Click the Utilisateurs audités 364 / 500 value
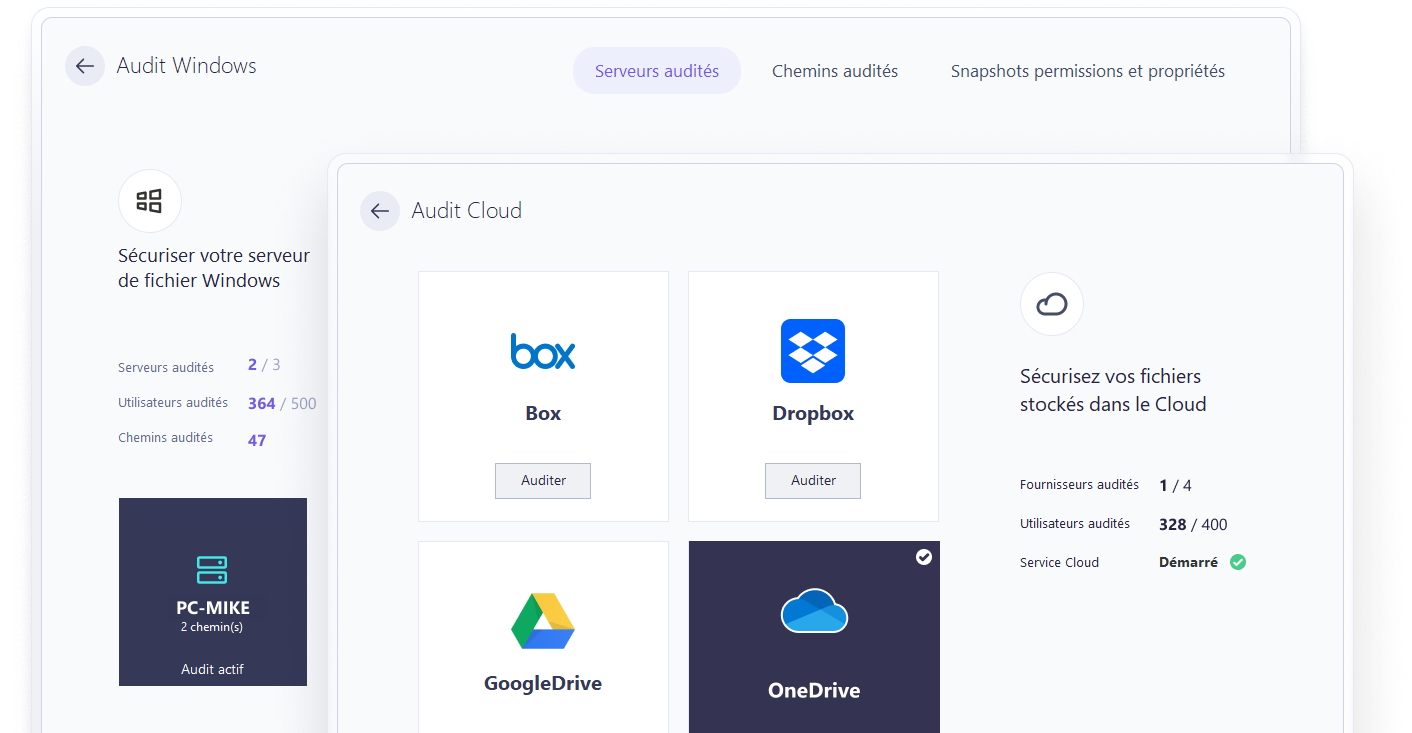1412x733 pixels. pos(282,404)
